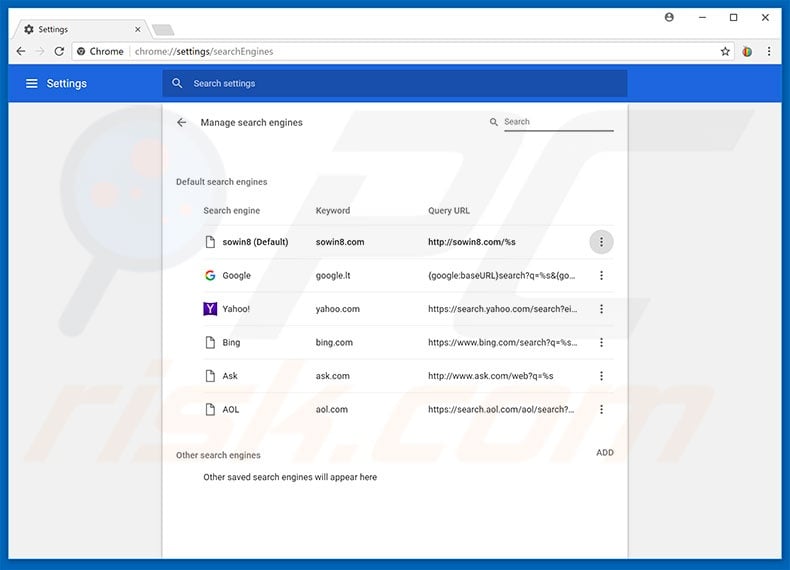
Task: Click the www.ask.com/web query URL
Action: (491, 376)
